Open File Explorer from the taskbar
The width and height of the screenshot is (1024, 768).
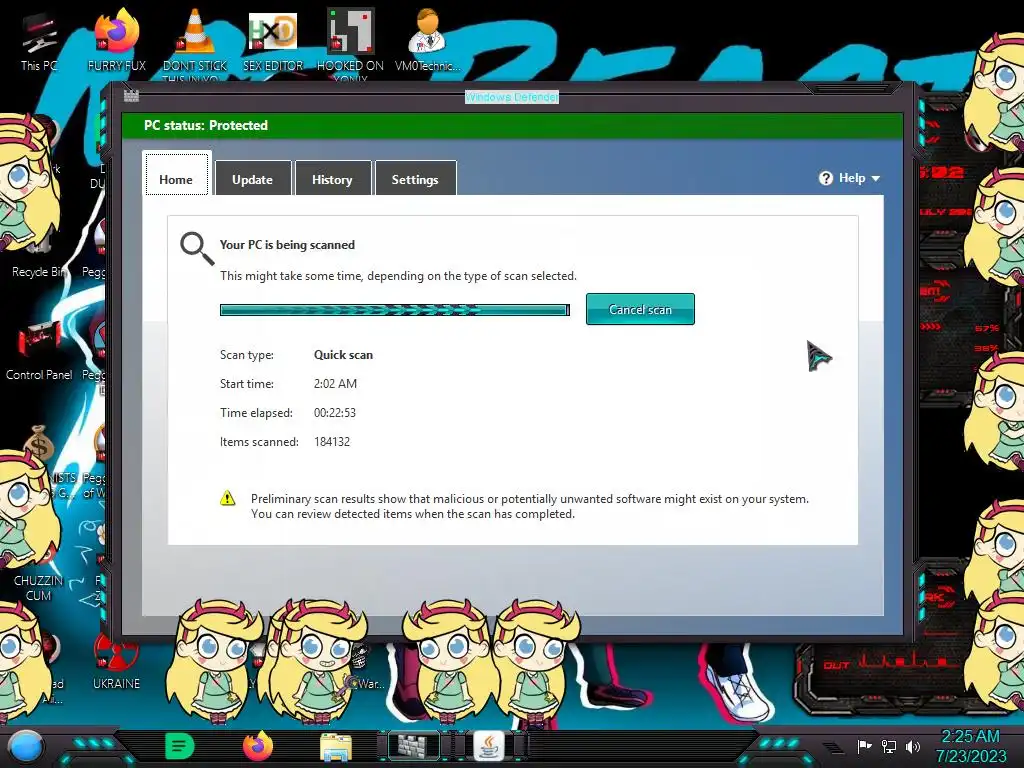coord(336,746)
